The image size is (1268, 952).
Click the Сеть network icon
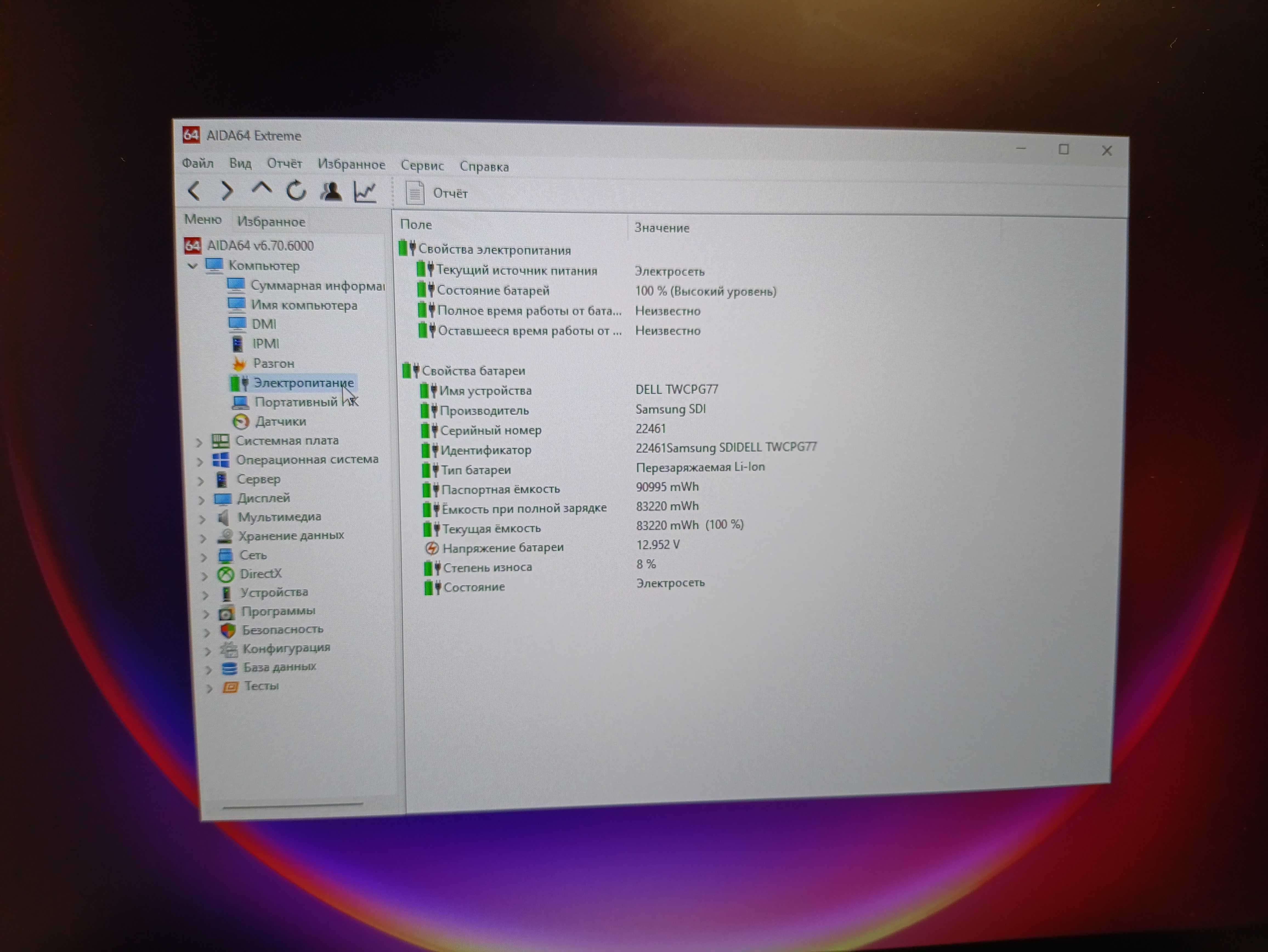(225, 556)
